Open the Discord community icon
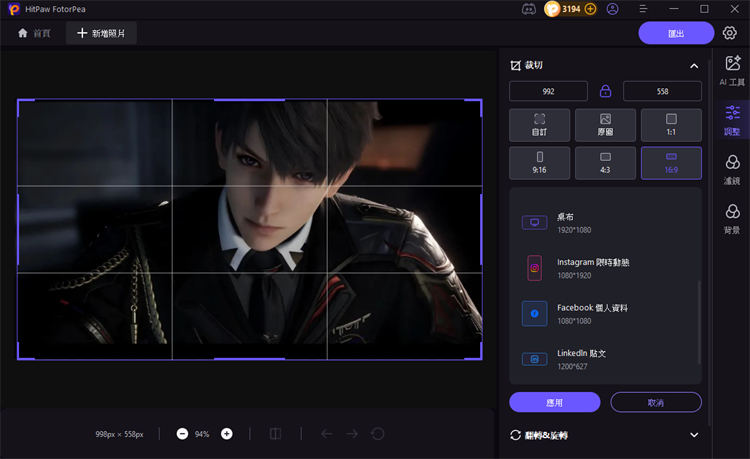Image resolution: width=750 pixels, height=459 pixels. (x=529, y=9)
